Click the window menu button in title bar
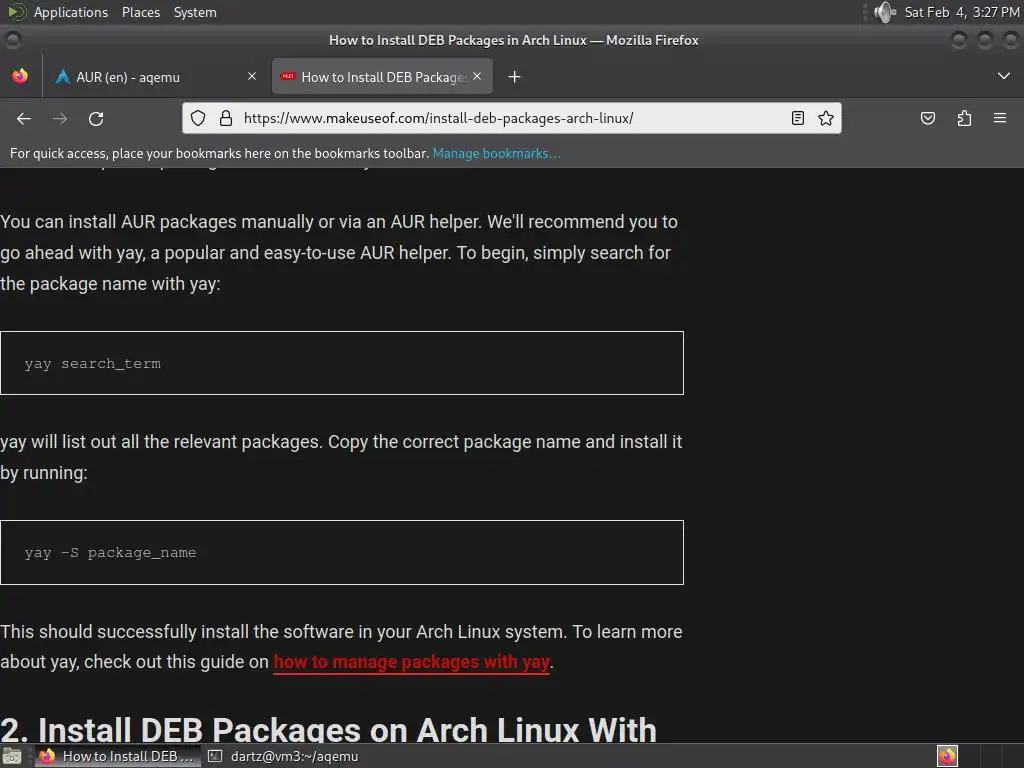The width and height of the screenshot is (1024, 768). click(12, 40)
